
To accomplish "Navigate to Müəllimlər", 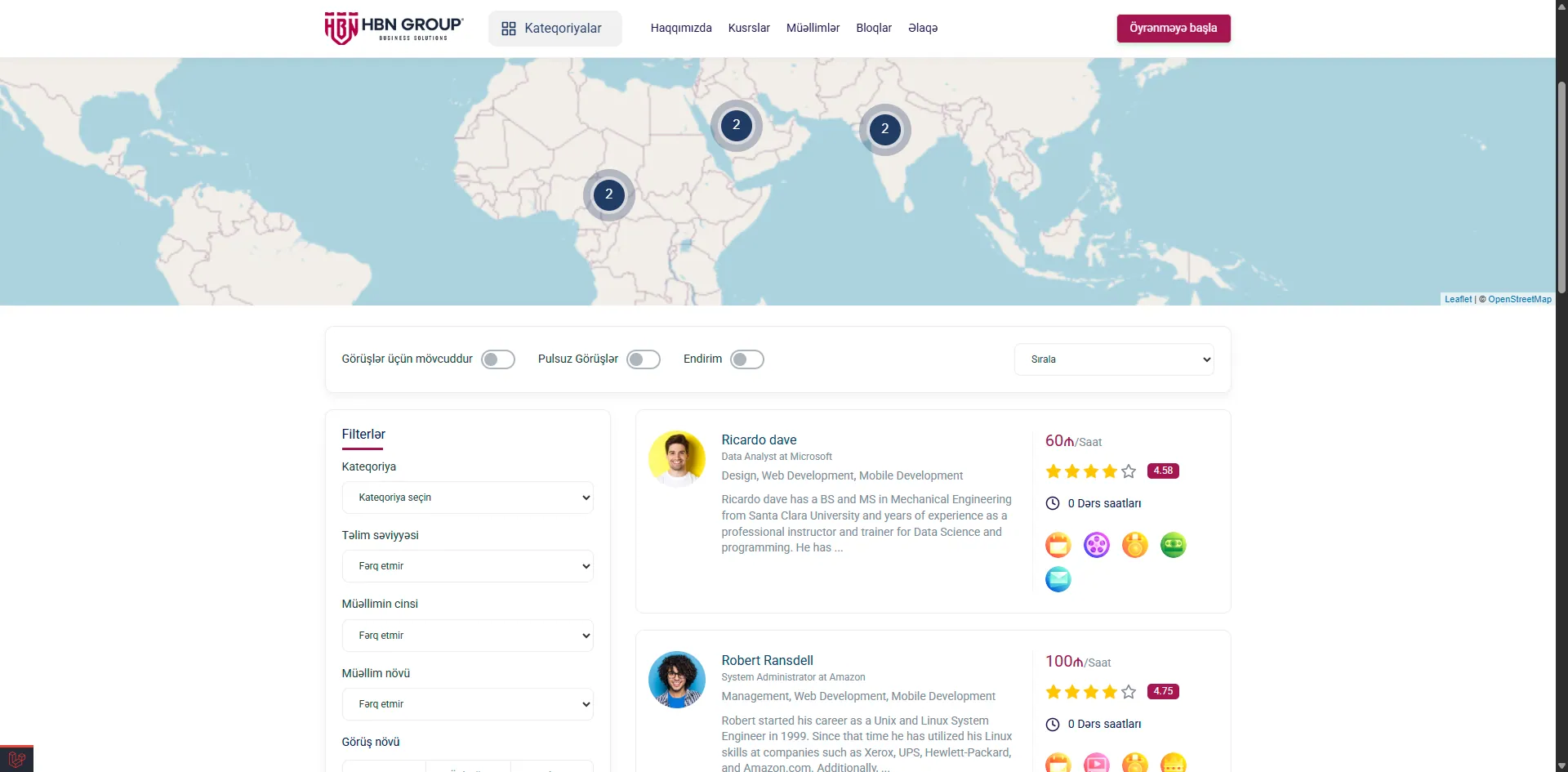I will (813, 28).
